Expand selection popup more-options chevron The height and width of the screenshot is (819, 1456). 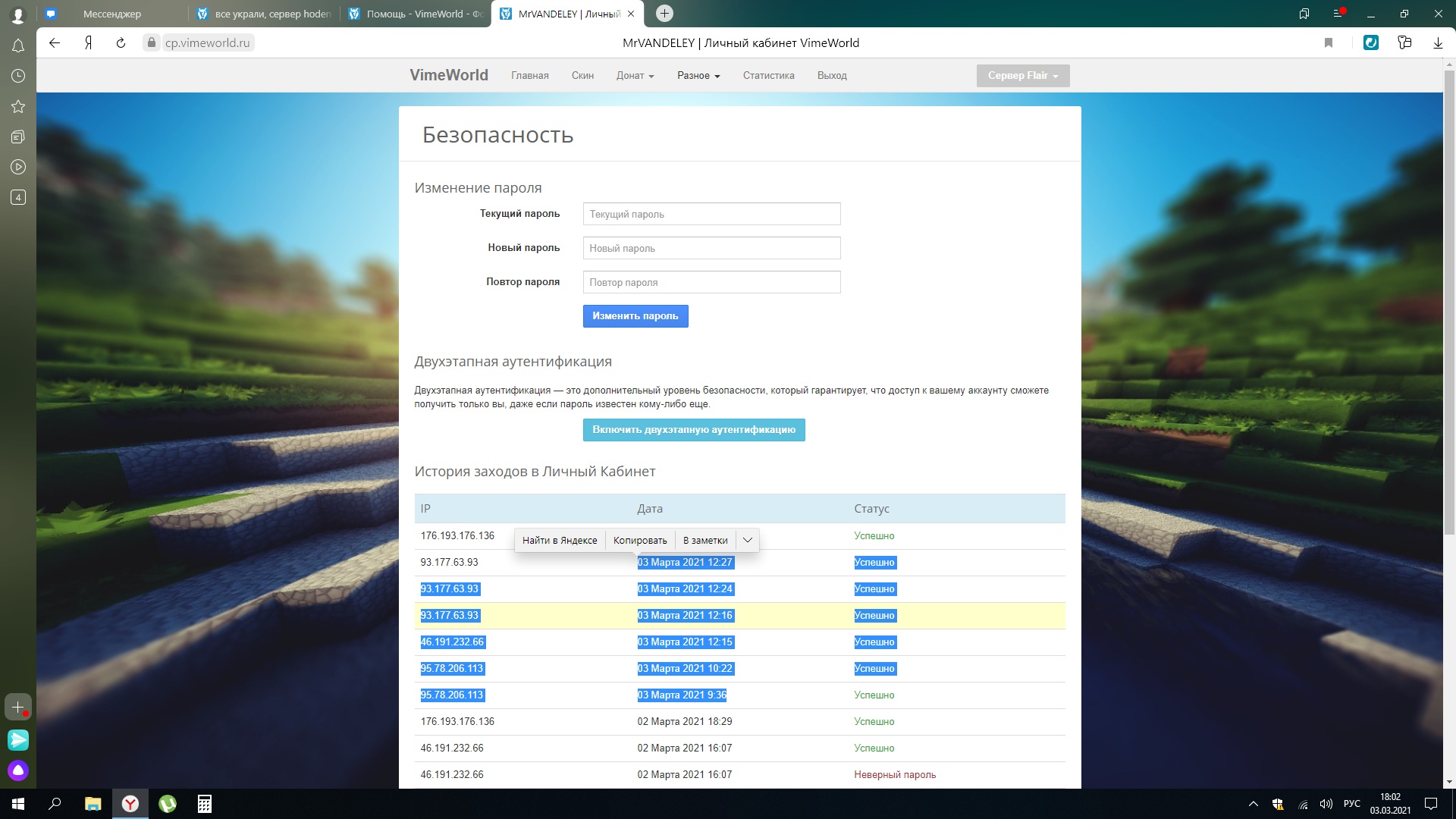(748, 540)
